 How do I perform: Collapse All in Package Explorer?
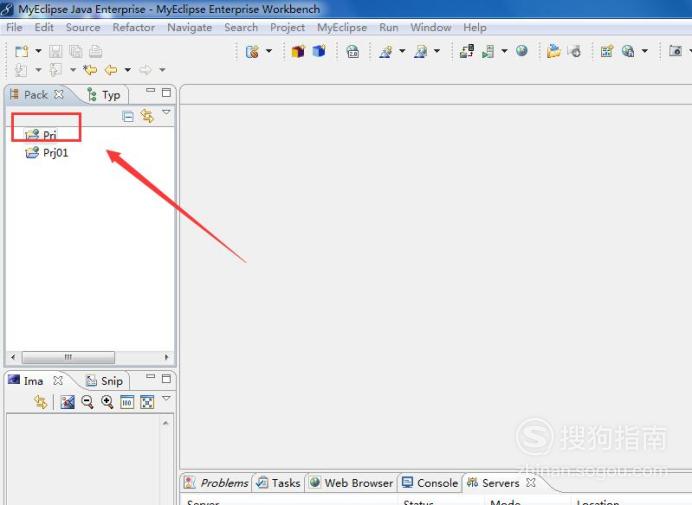(x=128, y=117)
